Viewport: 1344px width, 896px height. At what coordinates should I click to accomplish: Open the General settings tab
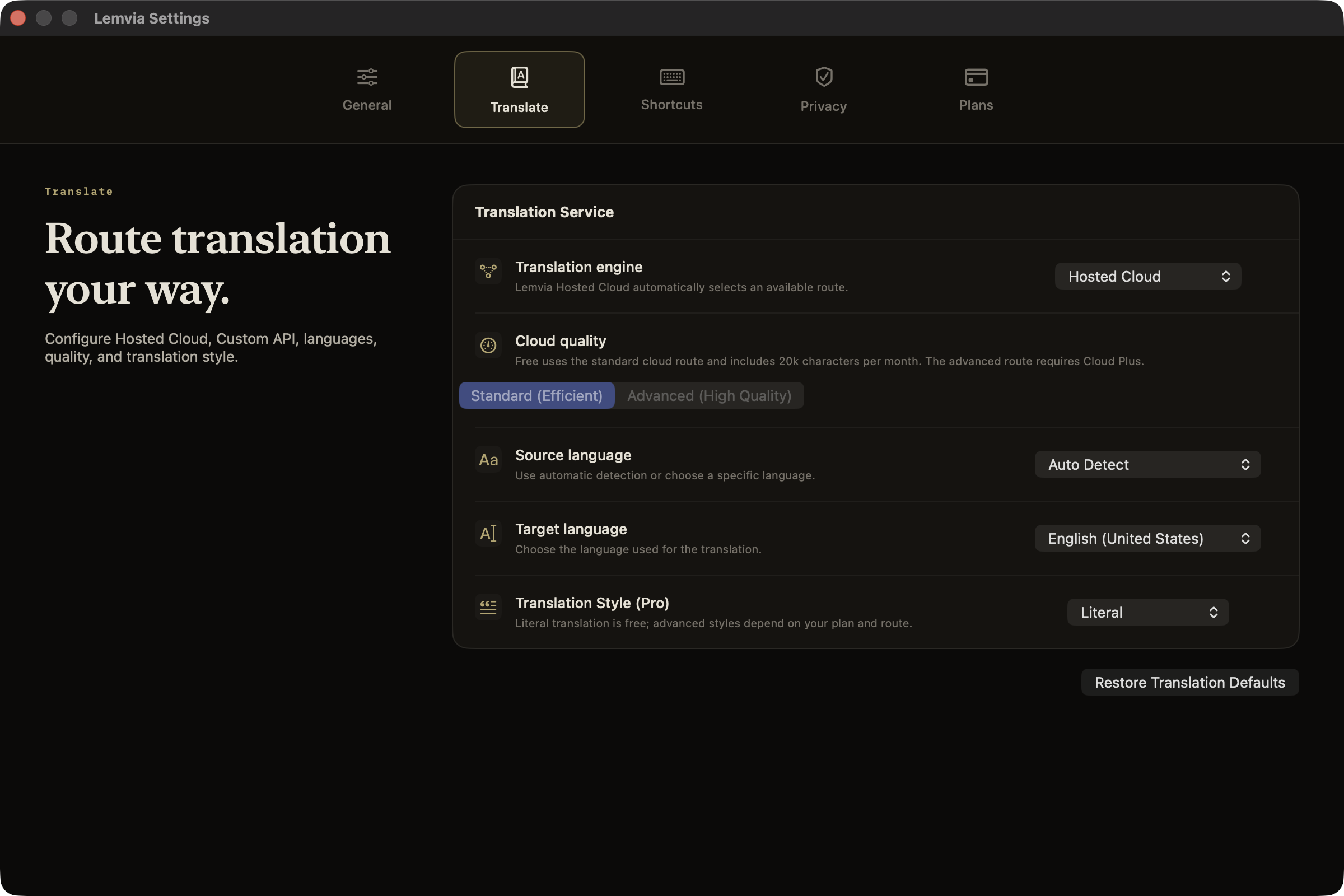(367, 89)
